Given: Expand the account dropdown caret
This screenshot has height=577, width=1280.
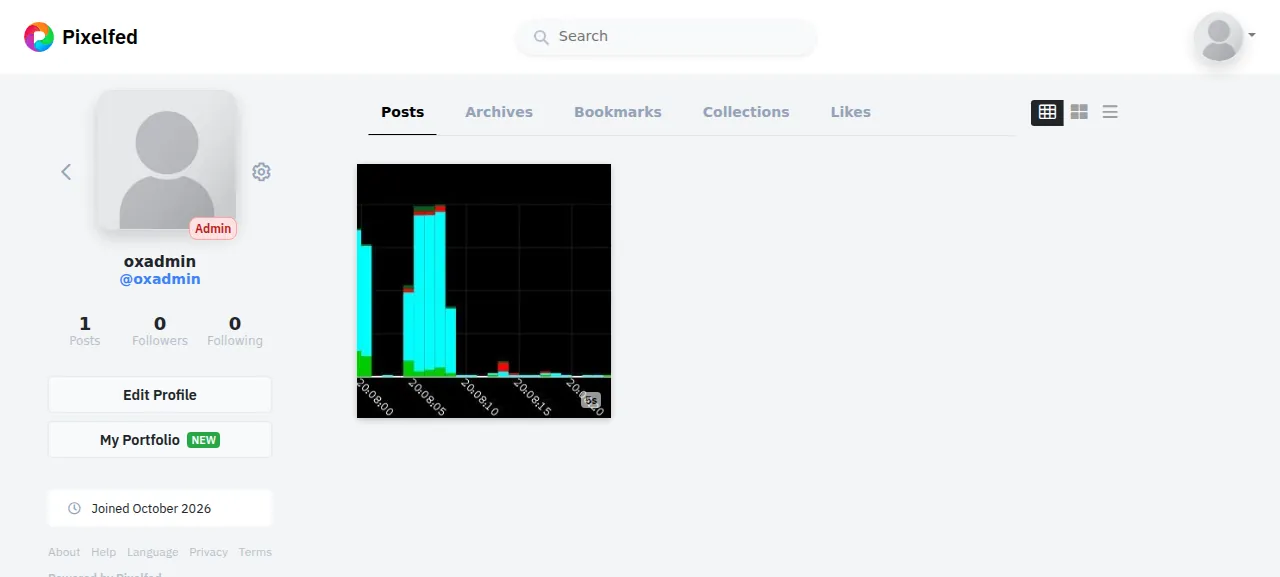Looking at the screenshot, I should coord(1252,35).
